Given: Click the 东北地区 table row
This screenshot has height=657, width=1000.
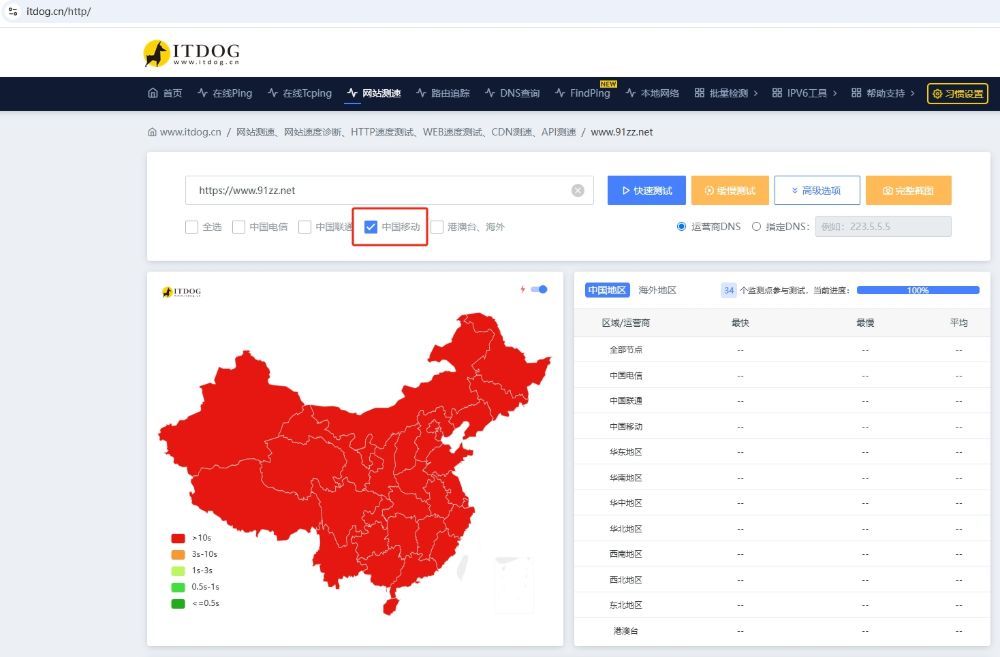Looking at the screenshot, I should [782, 605].
